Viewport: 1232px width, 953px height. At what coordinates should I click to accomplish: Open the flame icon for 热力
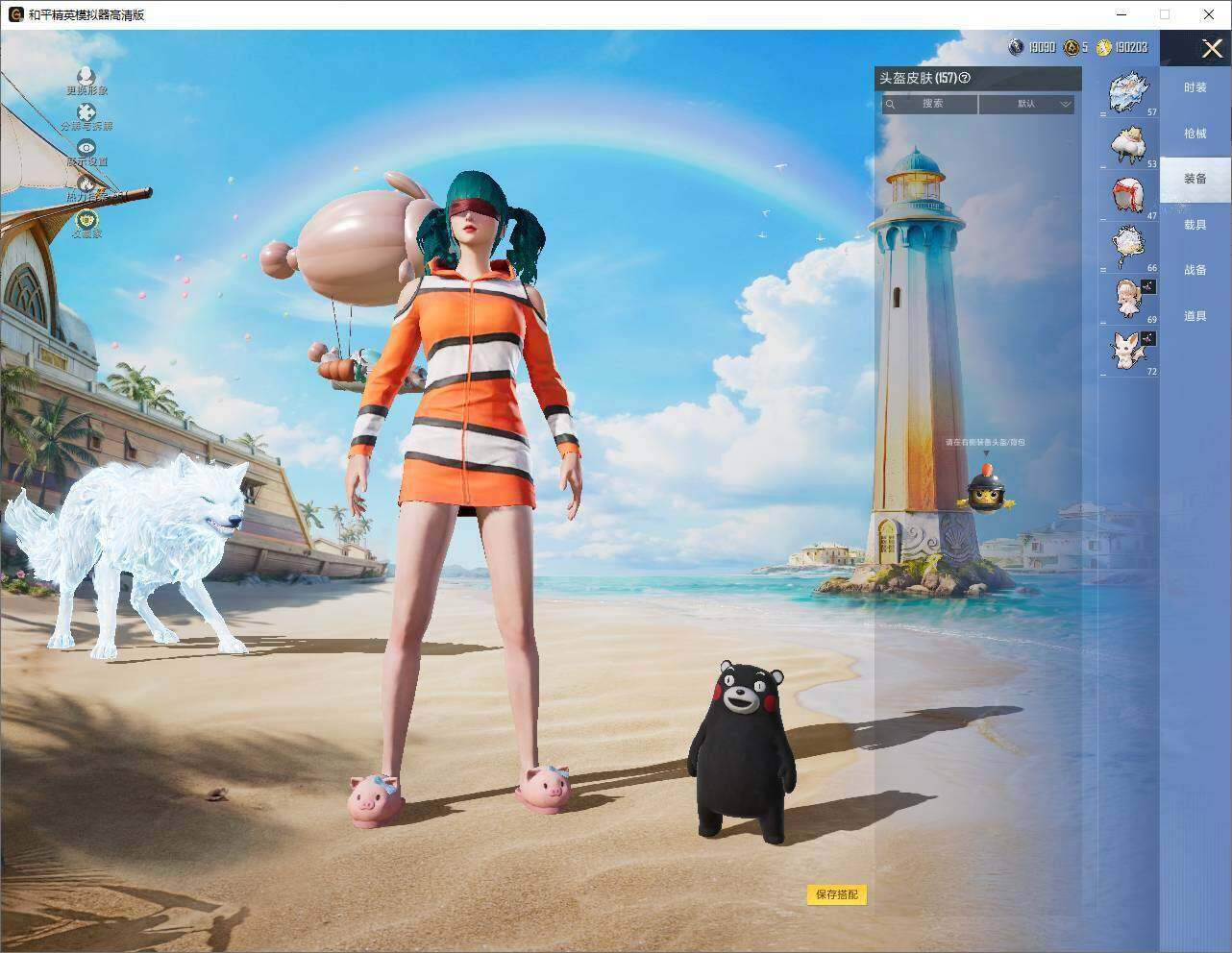point(86,183)
